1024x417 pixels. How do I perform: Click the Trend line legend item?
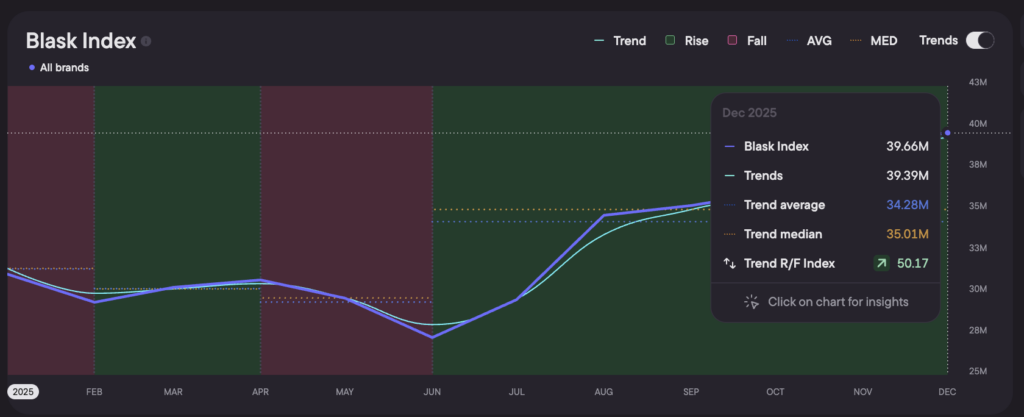pyautogui.click(x=619, y=41)
